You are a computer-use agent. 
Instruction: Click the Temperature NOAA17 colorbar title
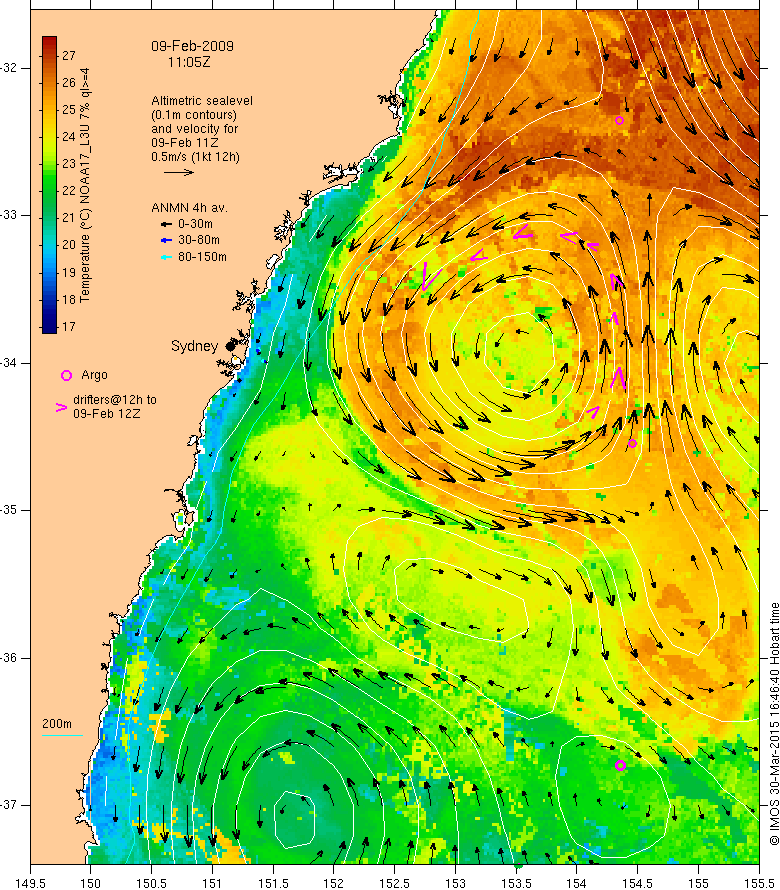click(x=85, y=185)
